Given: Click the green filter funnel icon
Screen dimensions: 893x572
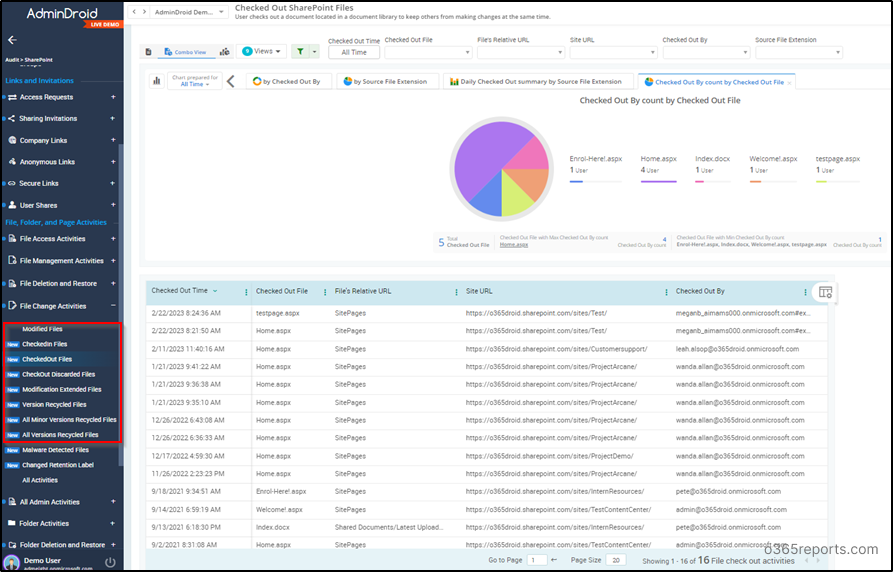Looking at the screenshot, I should 300,51.
